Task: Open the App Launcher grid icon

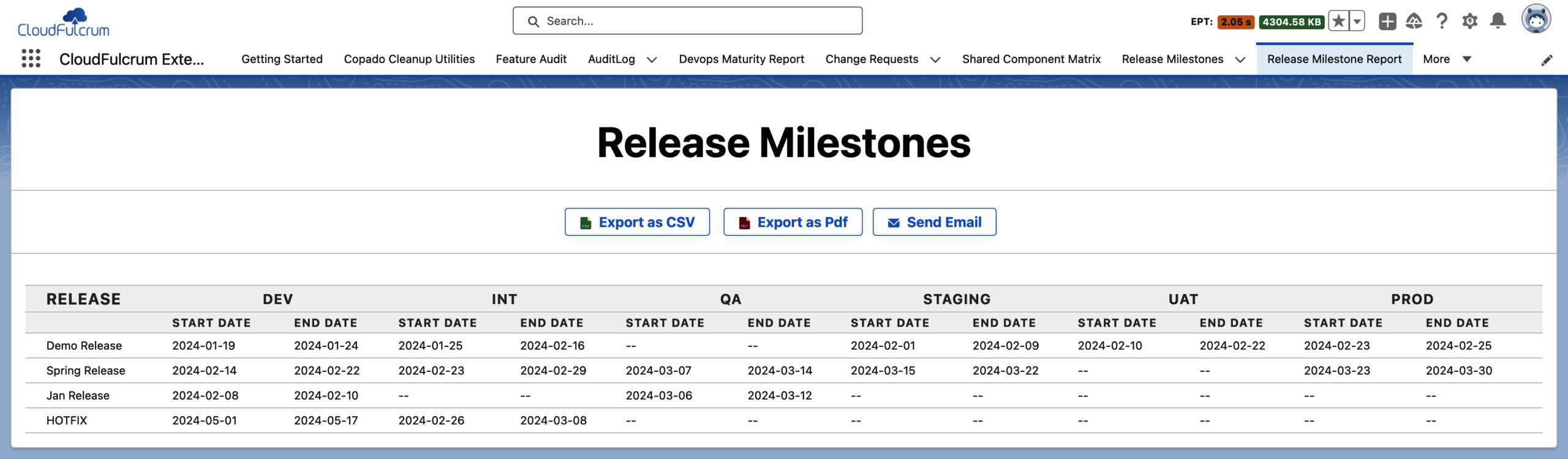Action: point(31,58)
